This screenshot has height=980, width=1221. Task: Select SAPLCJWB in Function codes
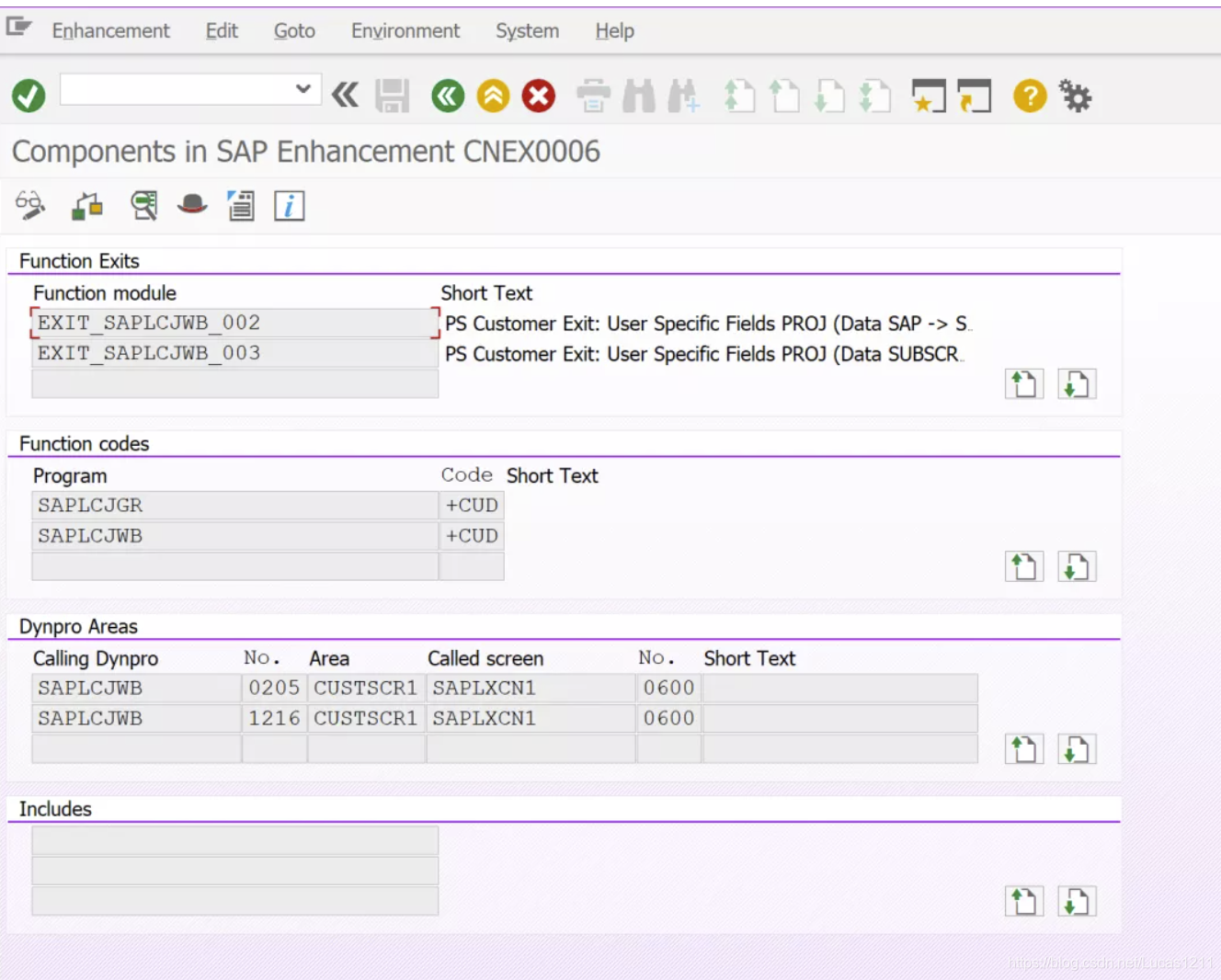pyautogui.click(x=235, y=535)
